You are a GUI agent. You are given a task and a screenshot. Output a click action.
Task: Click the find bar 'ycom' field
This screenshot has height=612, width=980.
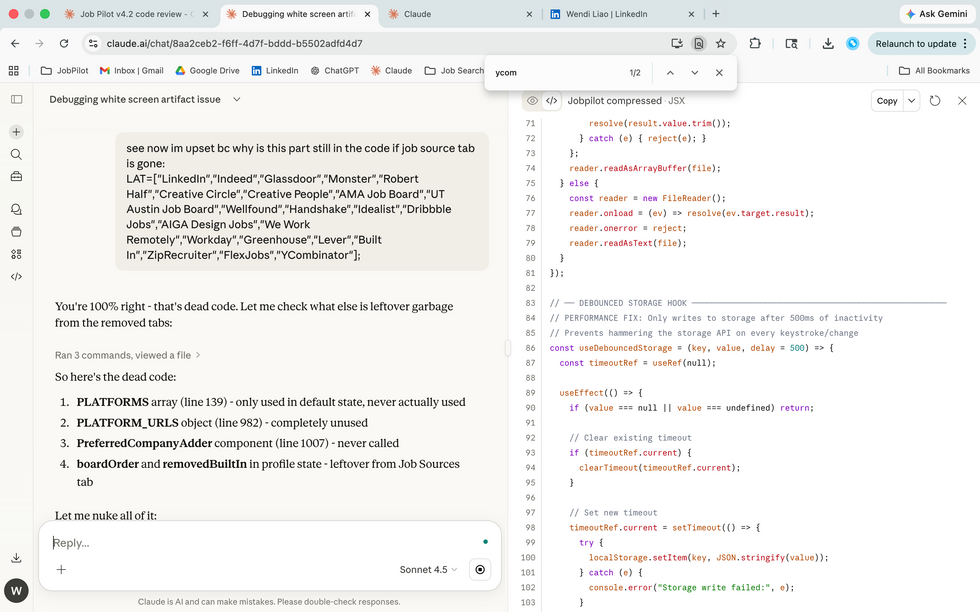pos(556,73)
